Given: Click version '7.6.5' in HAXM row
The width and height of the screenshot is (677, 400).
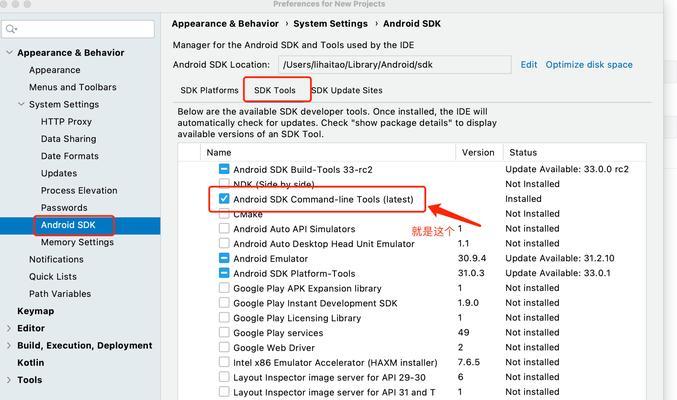Looking at the screenshot, I should [468, 362].
